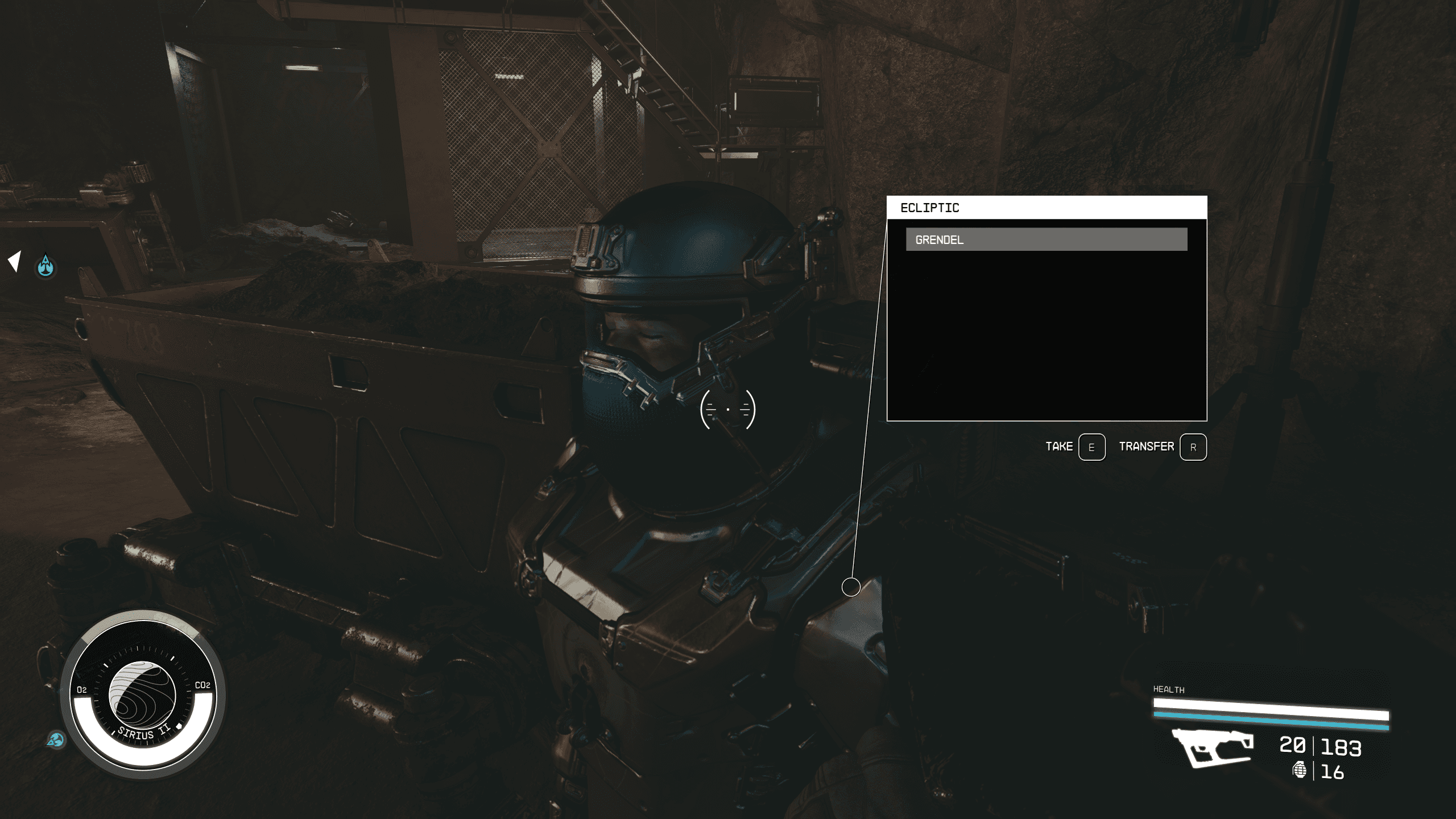Click the CO2 label on gauge
Image resolution: width=1456 pixels, height=819 pixels.
[x=202, y=685]
